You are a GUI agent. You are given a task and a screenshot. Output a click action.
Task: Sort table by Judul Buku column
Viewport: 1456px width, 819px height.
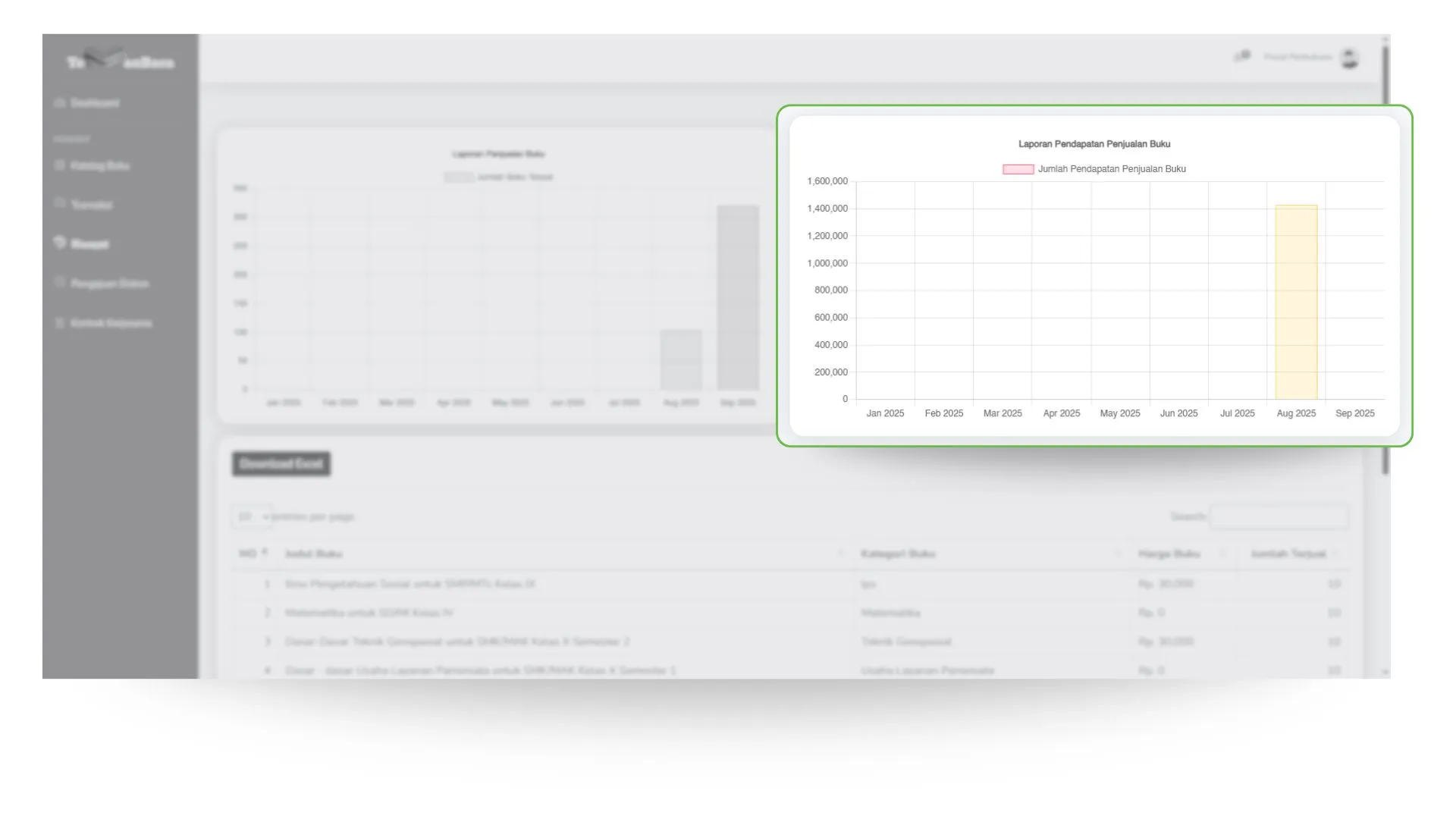click(313, 554)
